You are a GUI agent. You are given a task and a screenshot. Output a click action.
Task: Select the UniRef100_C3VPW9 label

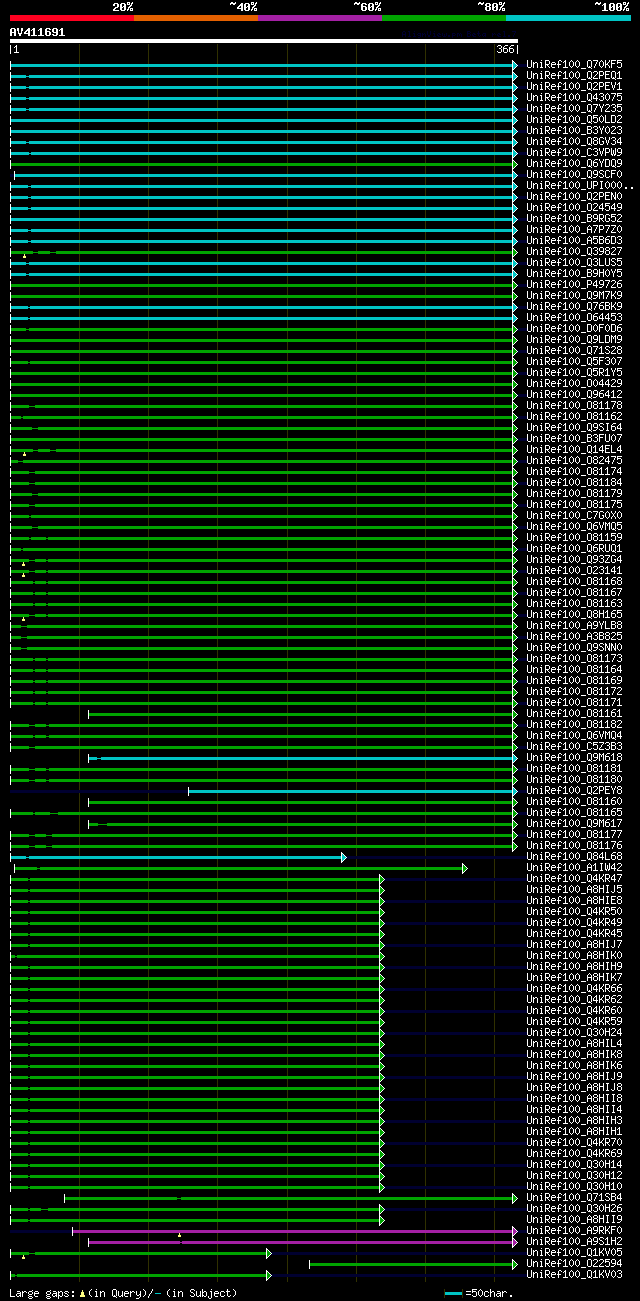(x=574, y=152)
